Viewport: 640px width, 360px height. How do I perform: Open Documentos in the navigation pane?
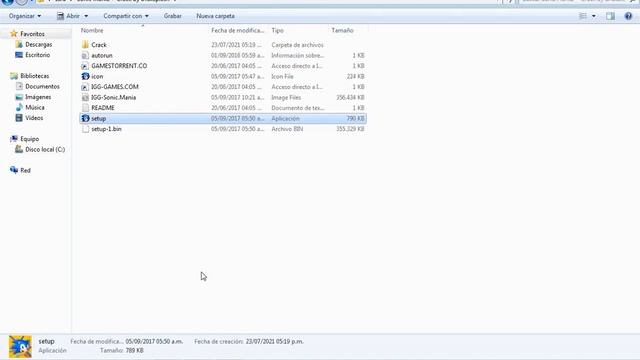(x=42, y=87)
